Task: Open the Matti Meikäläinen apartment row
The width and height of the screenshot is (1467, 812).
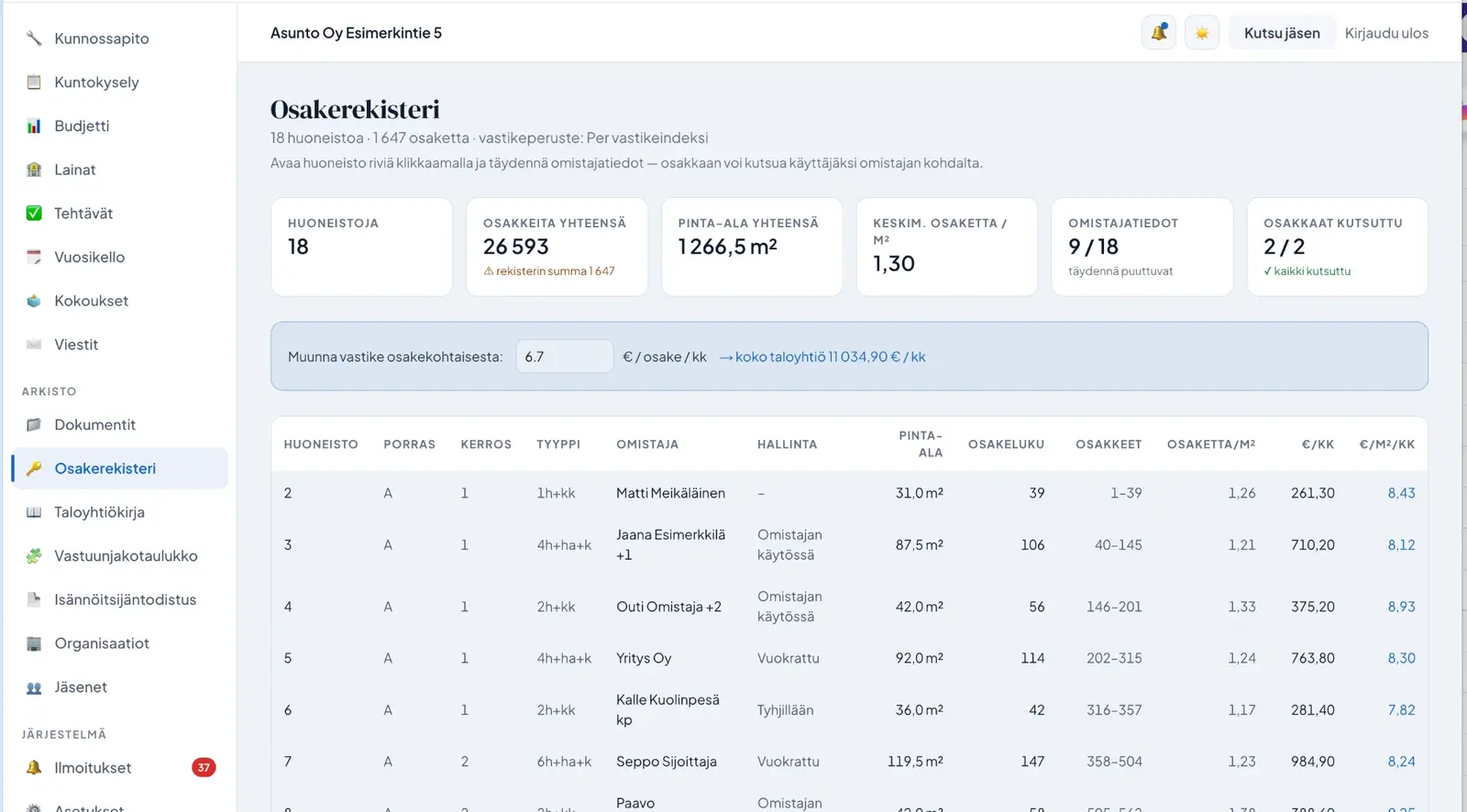Action: click(x=849, y=493)
